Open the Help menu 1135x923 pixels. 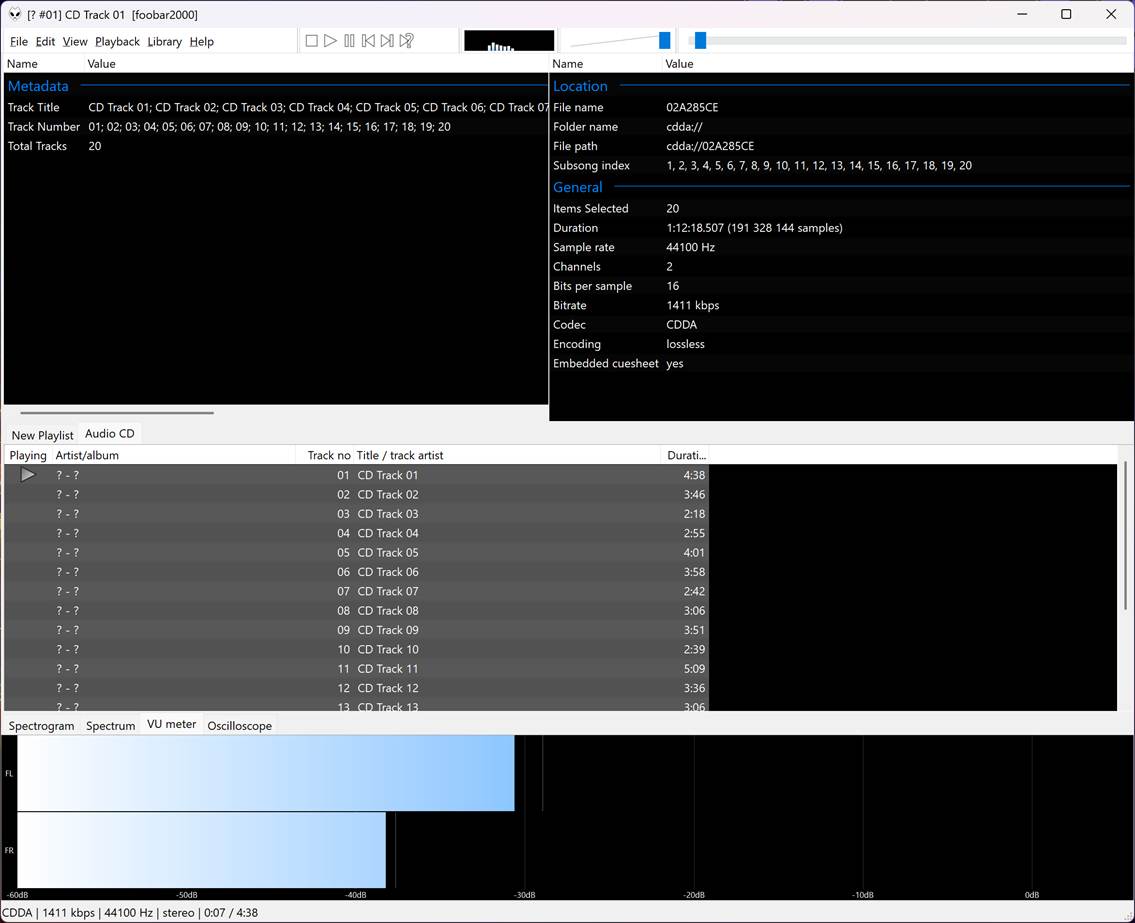pos(201,42)
